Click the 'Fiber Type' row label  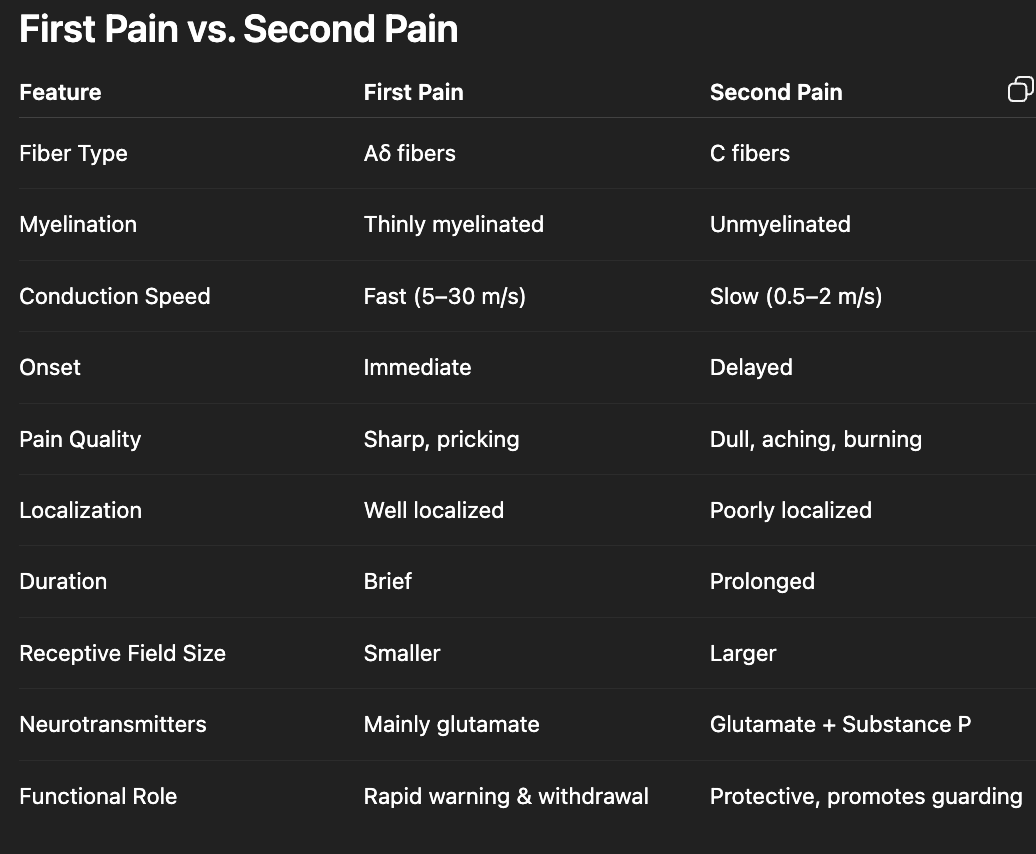click(x=73, y=153)
